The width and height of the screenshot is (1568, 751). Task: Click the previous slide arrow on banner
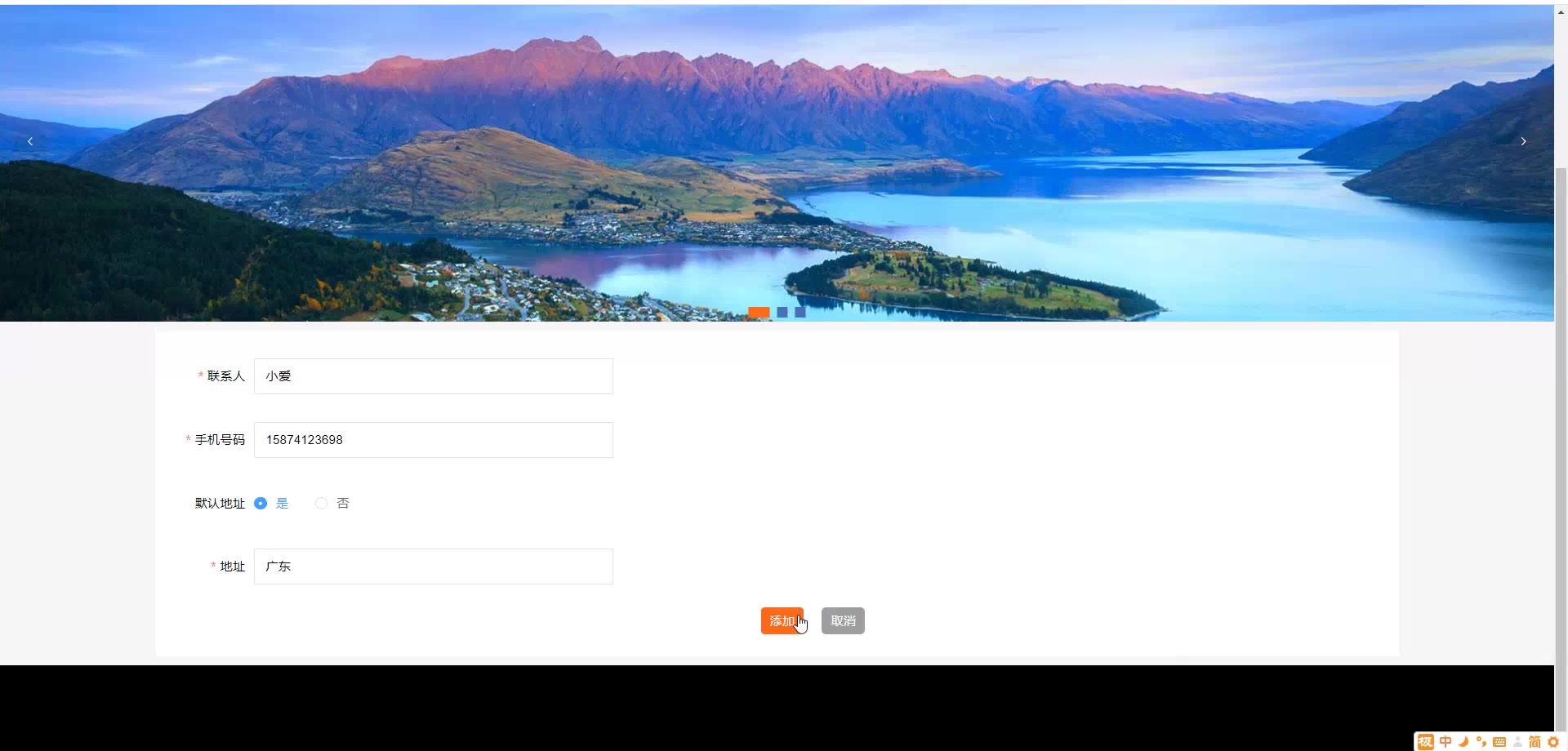(x=30, y=141)
